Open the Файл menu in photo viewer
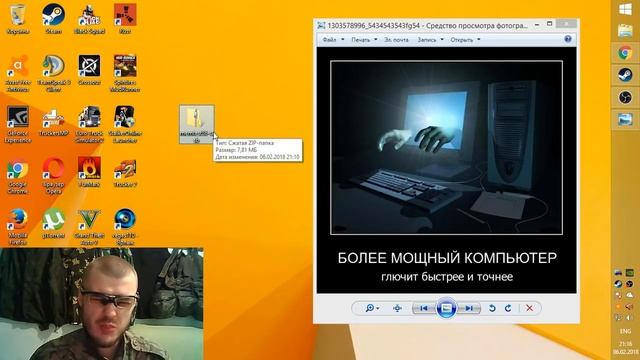The width and height of the screenshot is (640, 360). pos(333,40)
